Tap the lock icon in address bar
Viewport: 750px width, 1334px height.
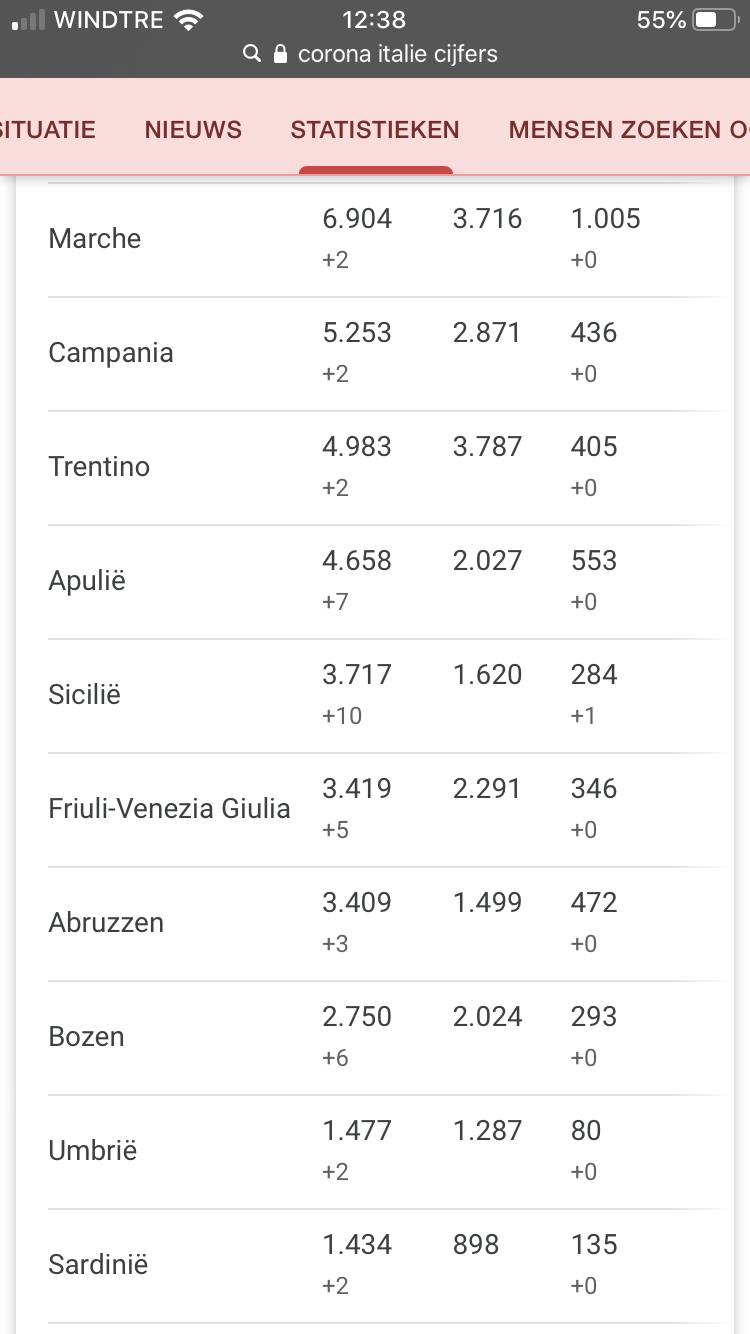point(280,54)
